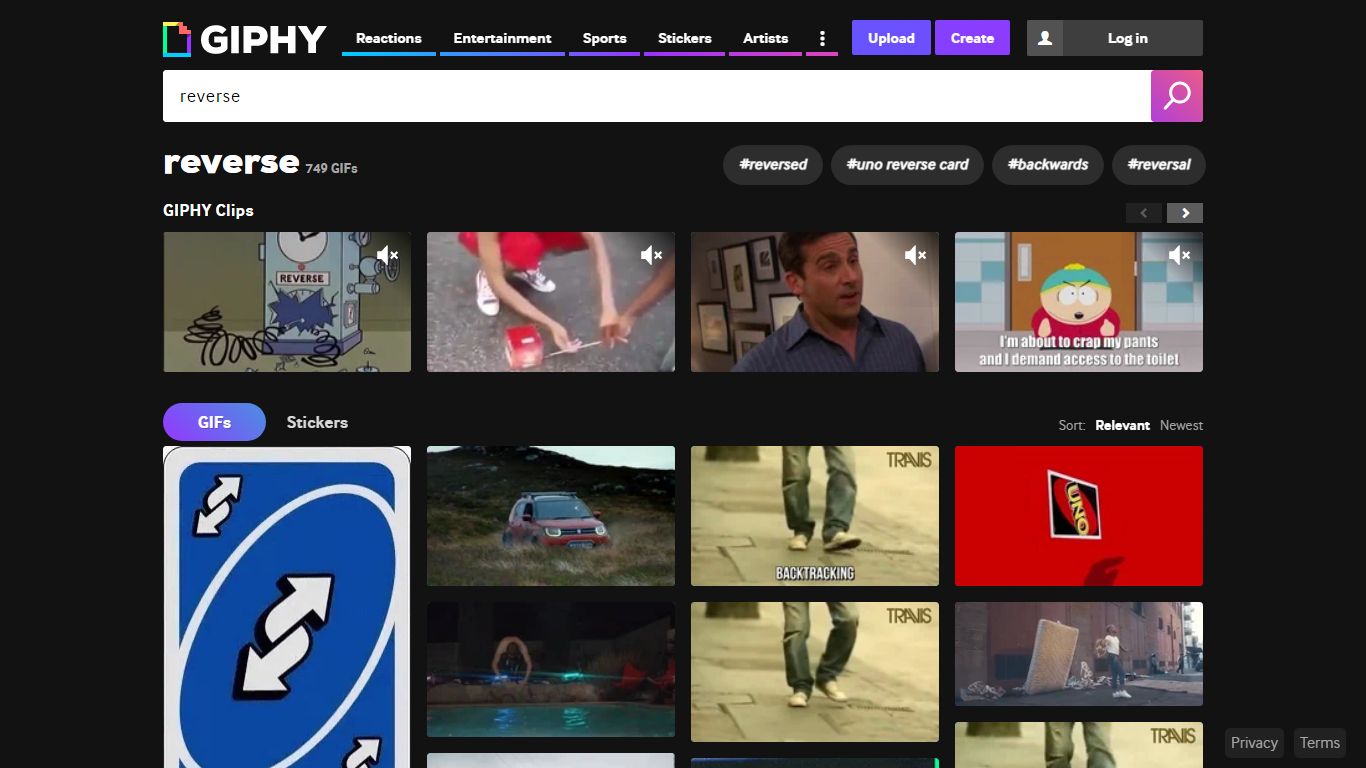The image size is (1366, 768).
Task: Select the #reversal tag
Action: [1159, 165]
